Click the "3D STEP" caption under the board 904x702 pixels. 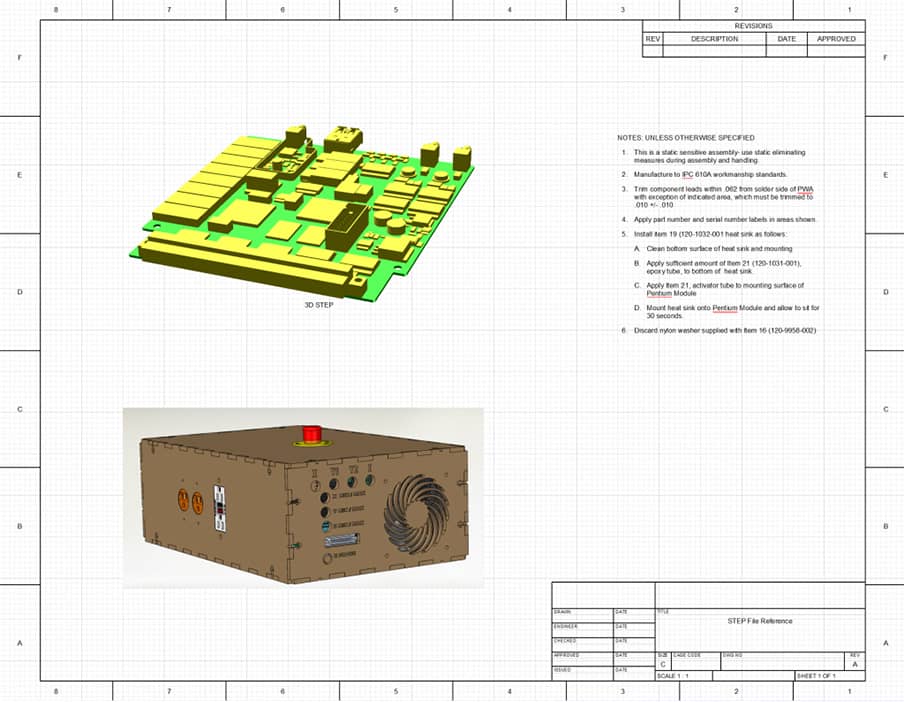click(320, 305)
